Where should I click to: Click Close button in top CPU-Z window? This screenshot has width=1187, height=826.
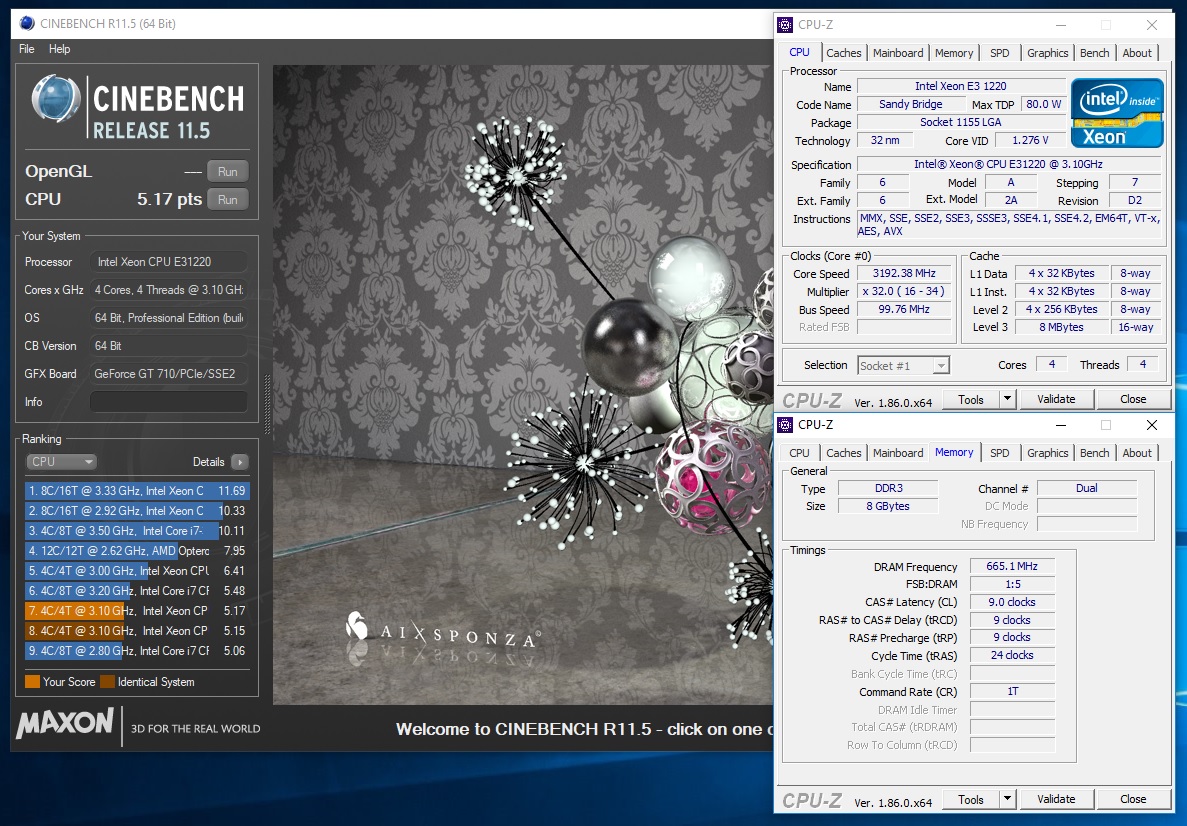coord(1133,399)
